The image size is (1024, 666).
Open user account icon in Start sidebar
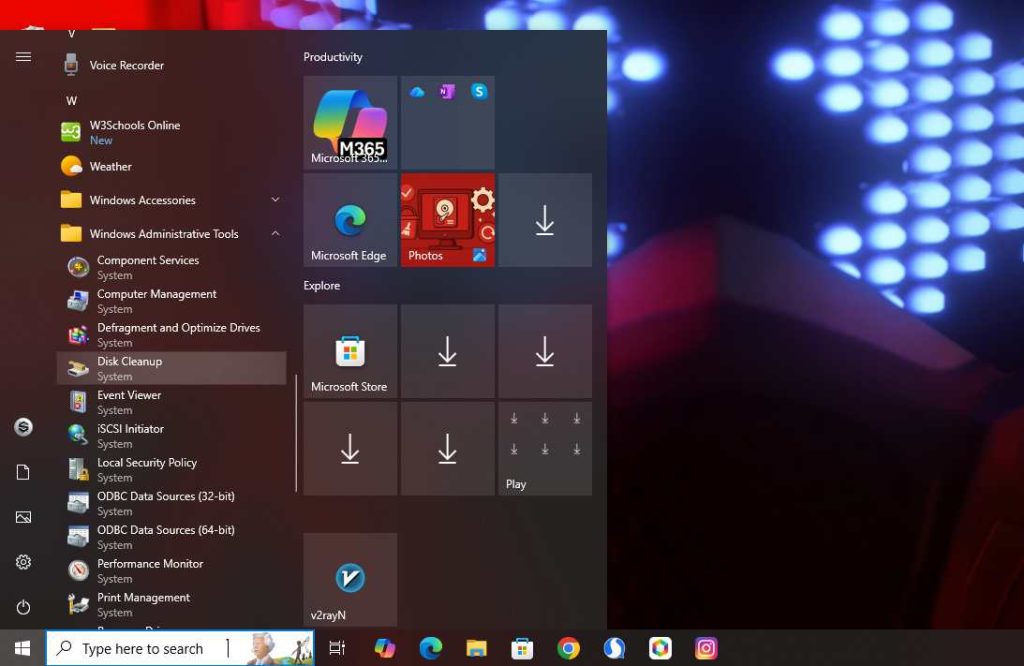[24, 427]
